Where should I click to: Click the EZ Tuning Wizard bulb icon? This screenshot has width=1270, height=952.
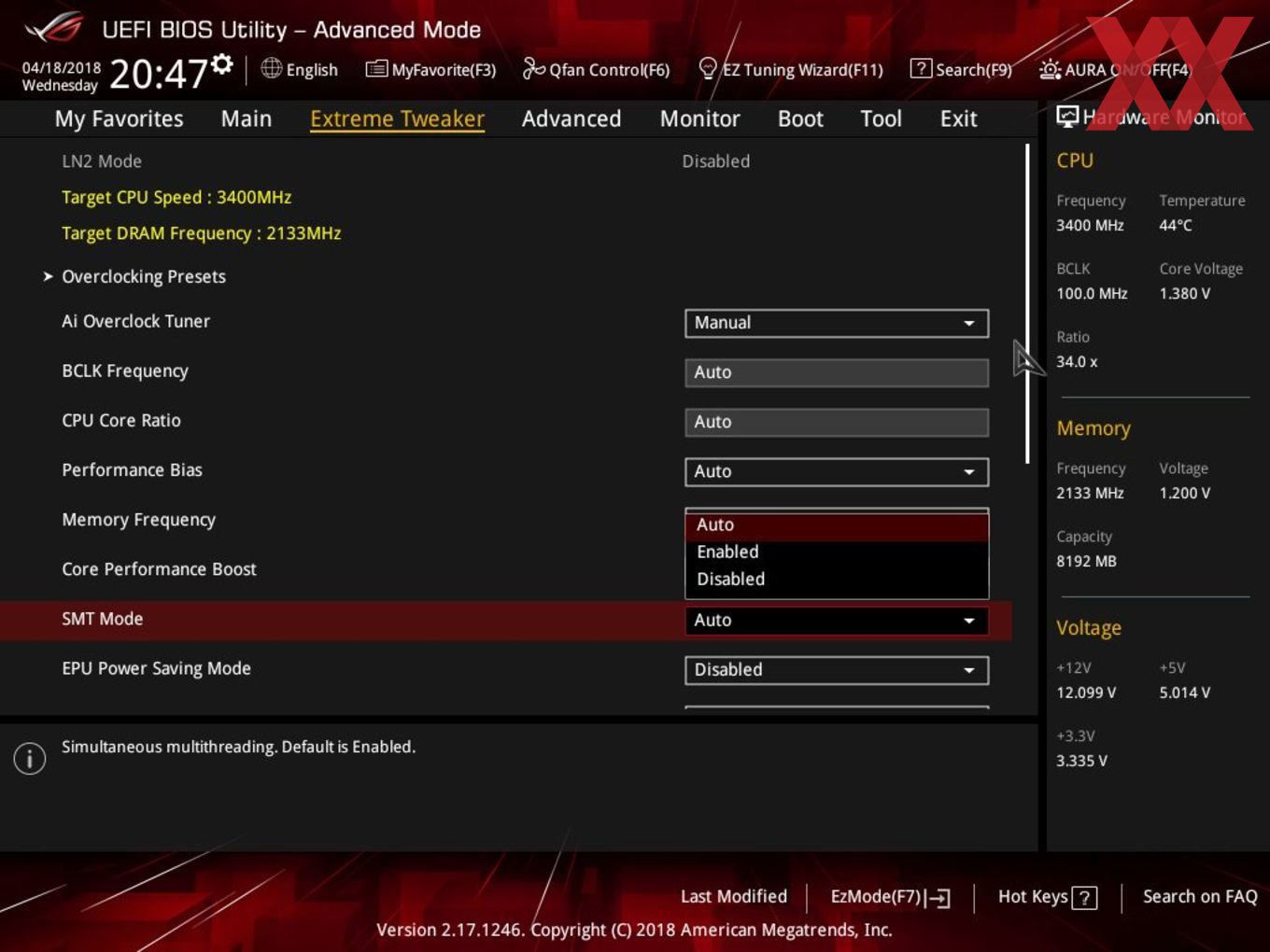coord(708,68)
